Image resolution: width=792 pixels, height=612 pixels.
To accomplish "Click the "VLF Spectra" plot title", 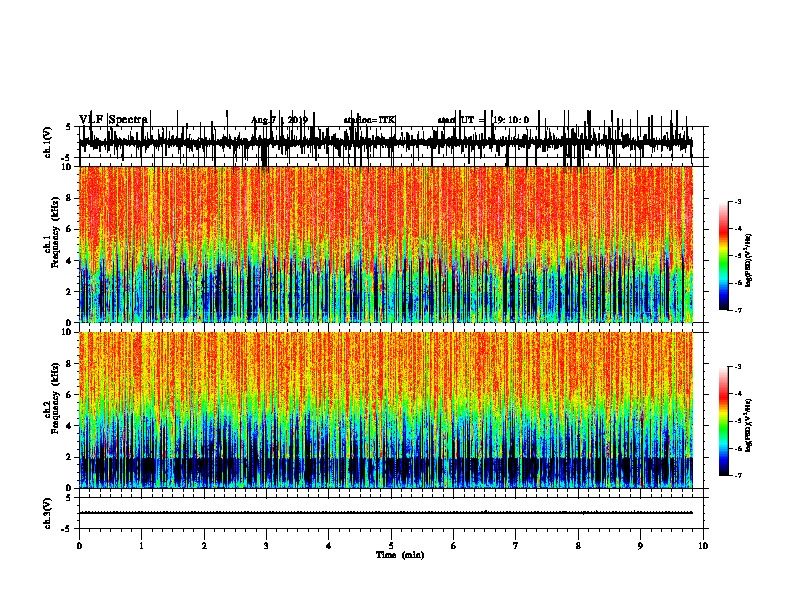I will (113, 120).
